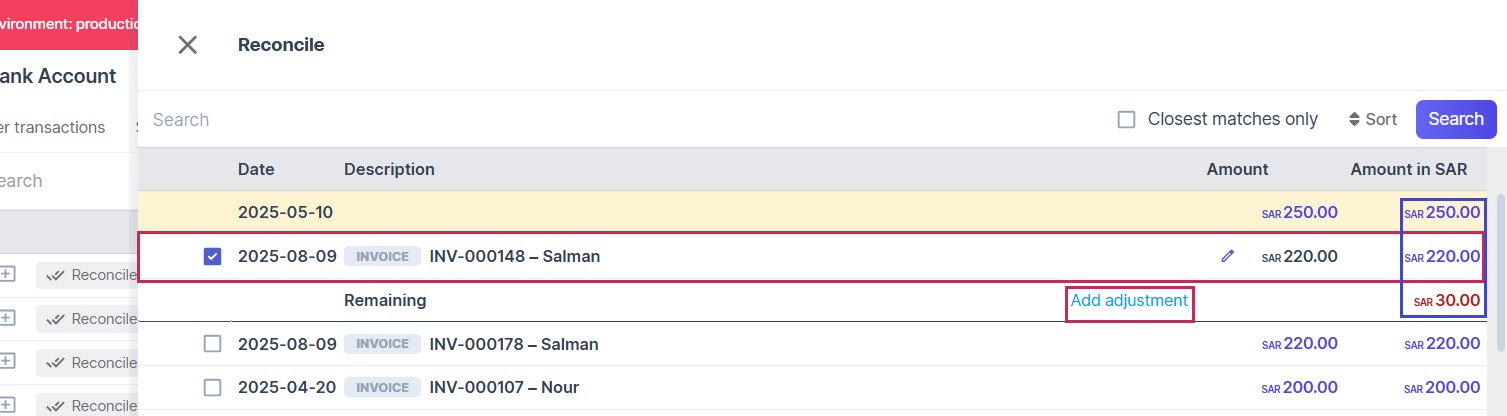Switch to the transactions tab in background
Screen dimensions: 1507x416
[x=50, y=128]
